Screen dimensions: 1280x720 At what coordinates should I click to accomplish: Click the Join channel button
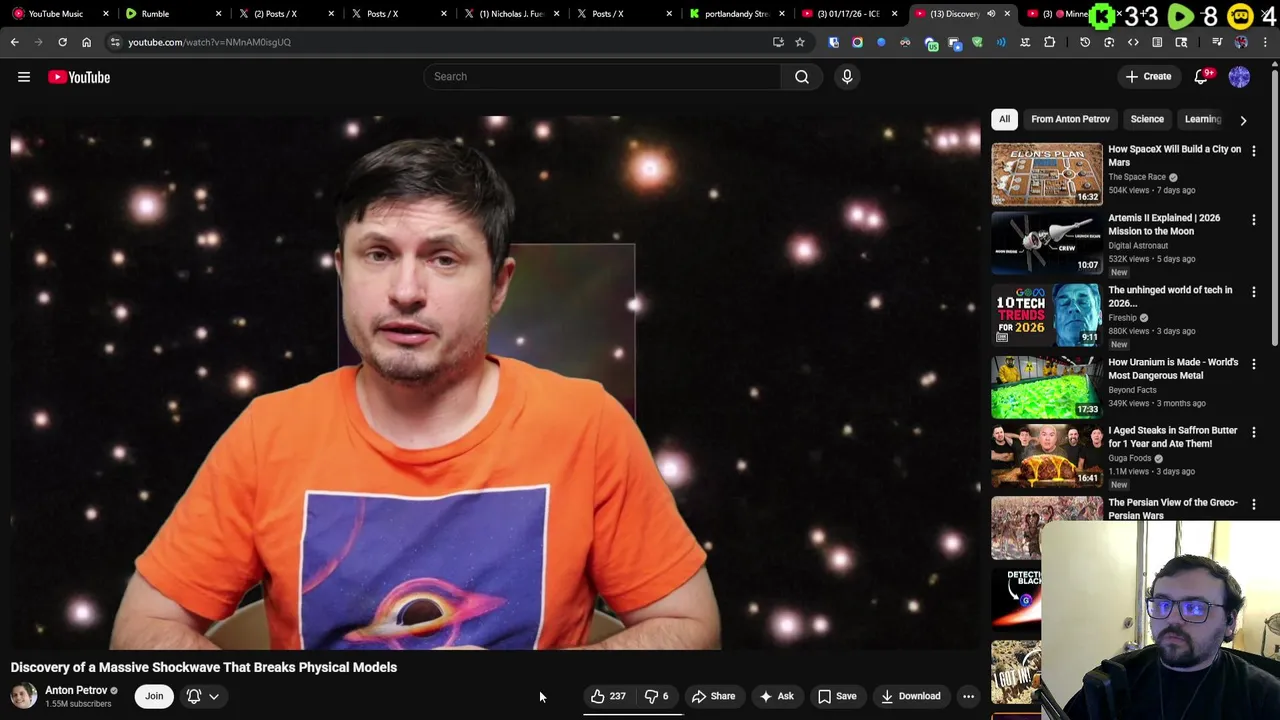tap(154, 696)
